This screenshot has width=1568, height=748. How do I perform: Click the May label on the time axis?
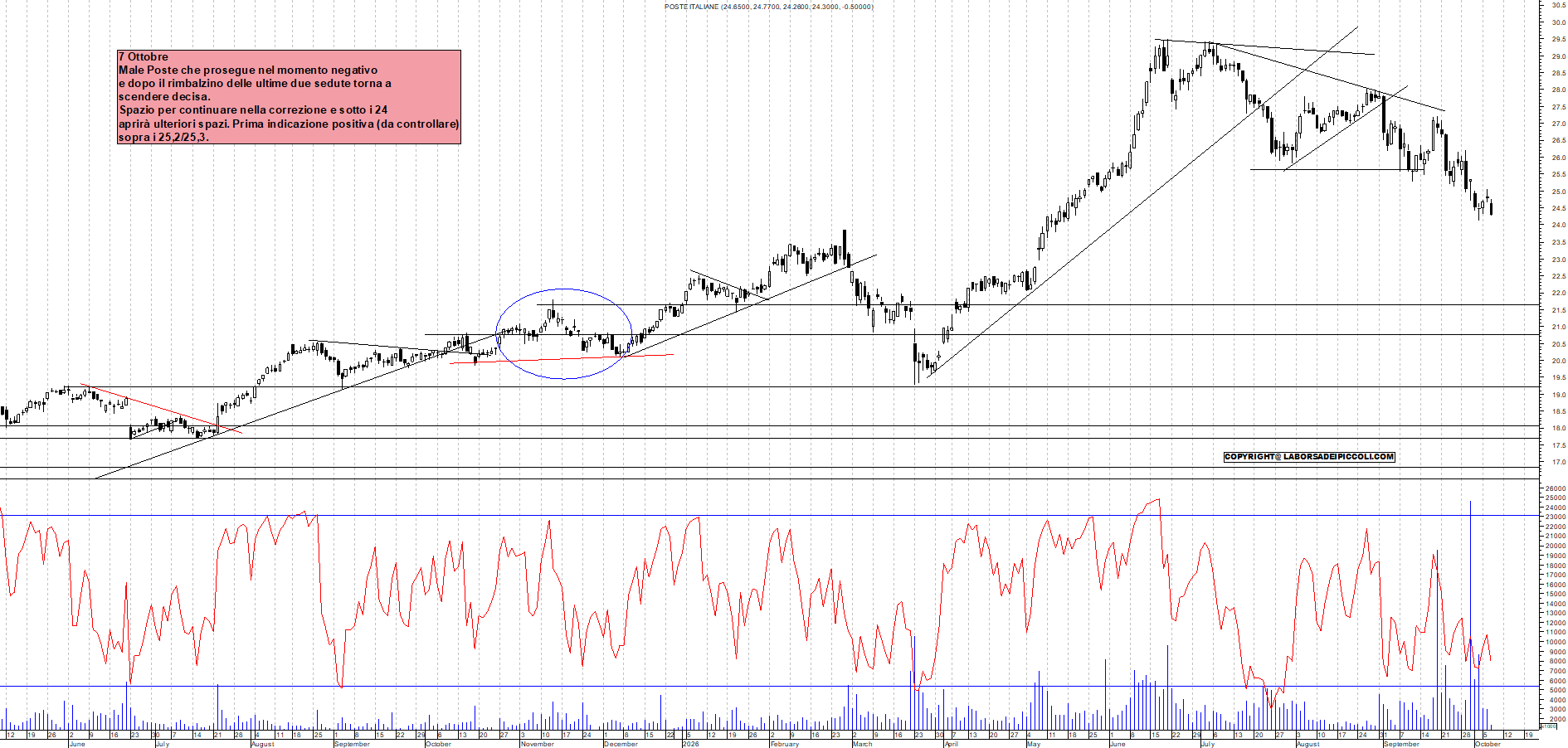click(1034, 744)
